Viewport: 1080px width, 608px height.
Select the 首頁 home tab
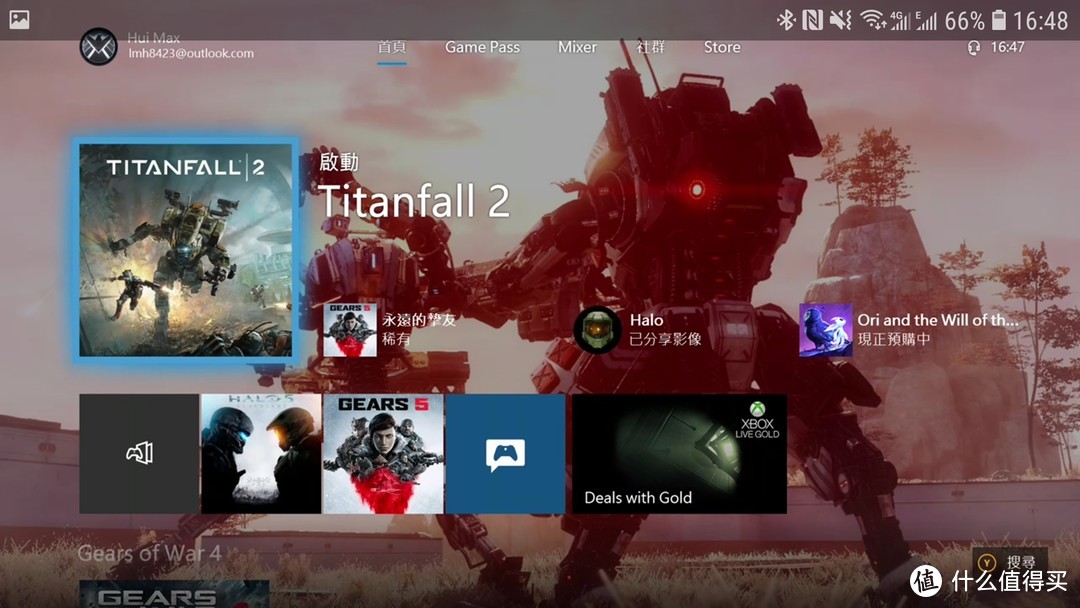pyautogui.click(x=392, y=47)
